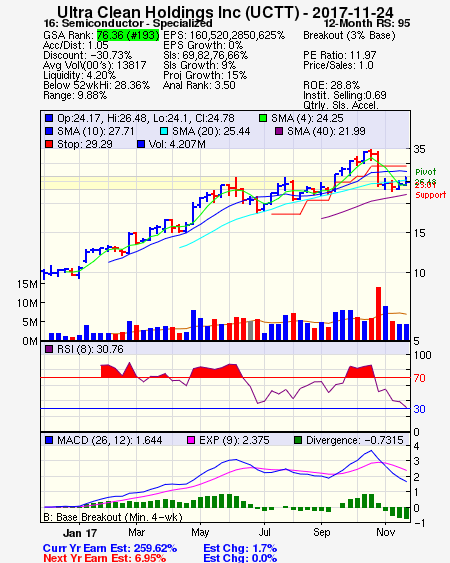Click the RSI (8): 30.76 legend text
This screenshot has width=450, height=563.
click(90, 349)
